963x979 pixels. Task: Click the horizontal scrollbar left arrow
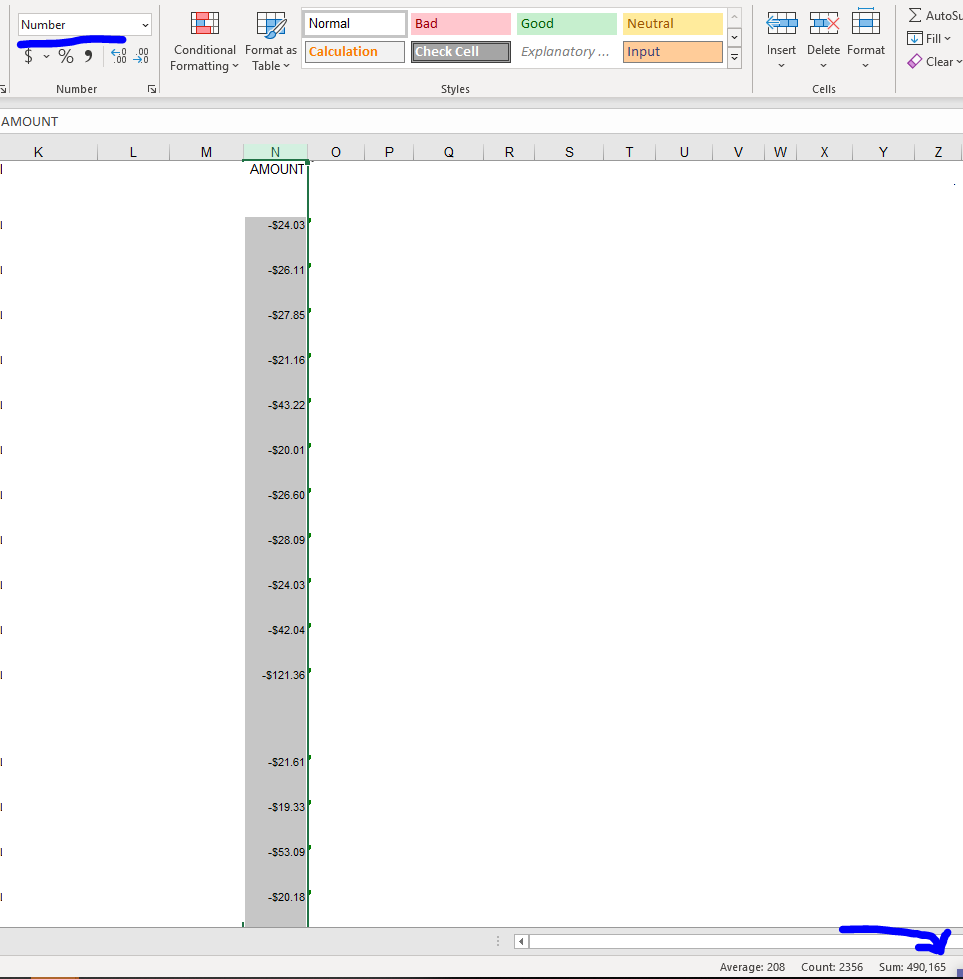pos(520,941)
